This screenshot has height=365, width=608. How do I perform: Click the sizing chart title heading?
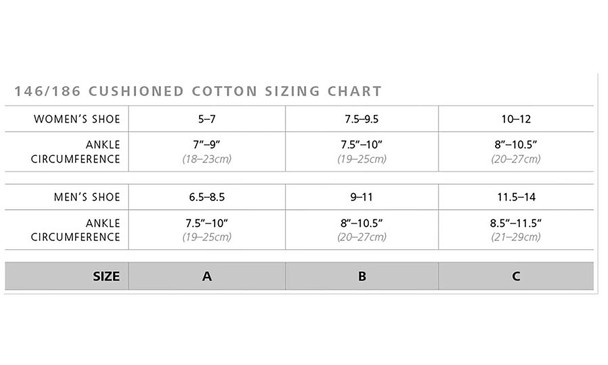(198, 91)
